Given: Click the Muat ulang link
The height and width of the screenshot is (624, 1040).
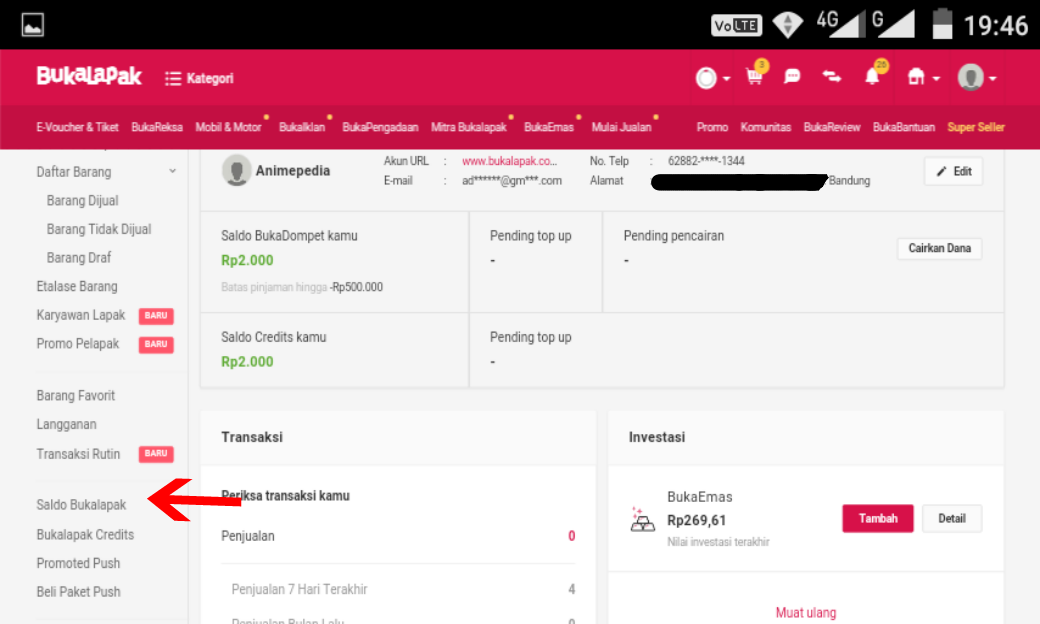Looking at the screenshot, I should [x=806, y=613].
